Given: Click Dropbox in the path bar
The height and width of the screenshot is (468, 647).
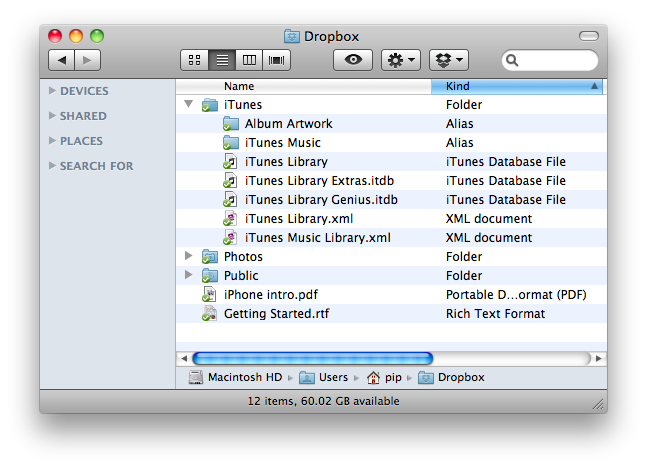Looking at the screenshot, I should click(x=451, y=377).
